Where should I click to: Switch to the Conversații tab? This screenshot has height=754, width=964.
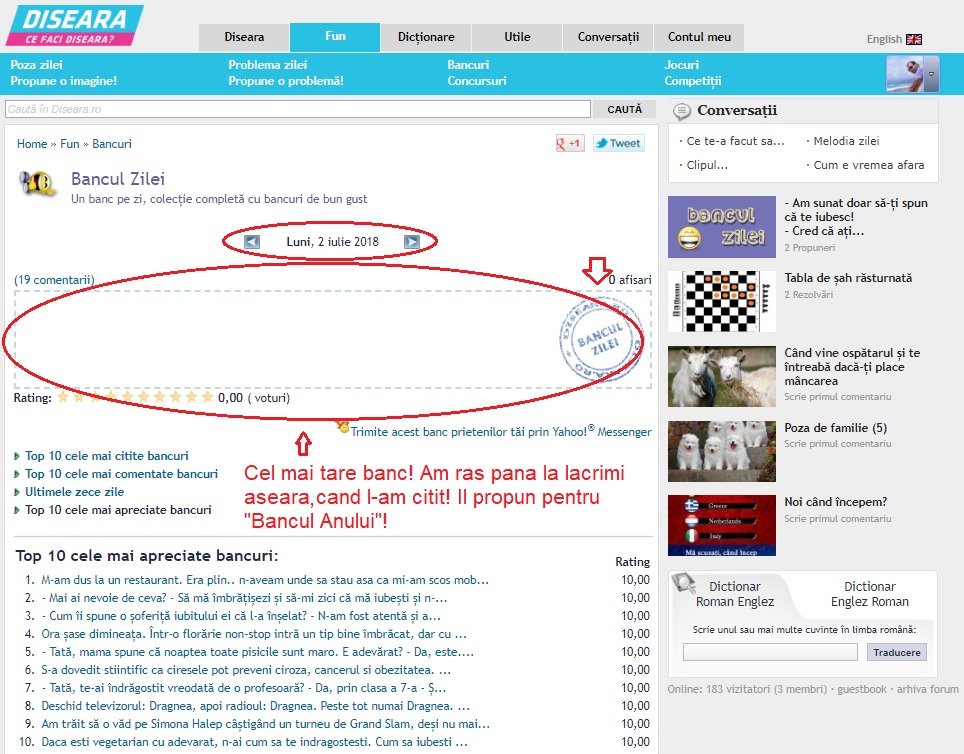point(608,37)
